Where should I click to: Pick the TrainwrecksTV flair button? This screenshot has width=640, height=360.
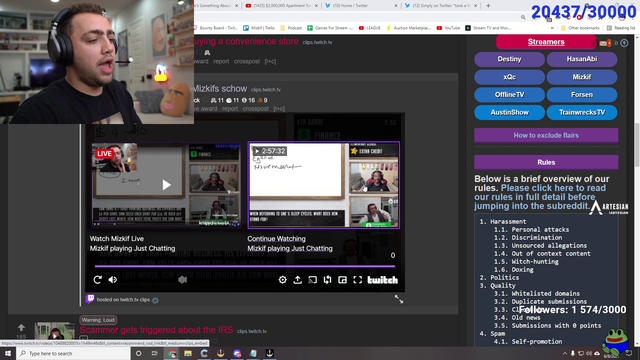click(582, 112)
